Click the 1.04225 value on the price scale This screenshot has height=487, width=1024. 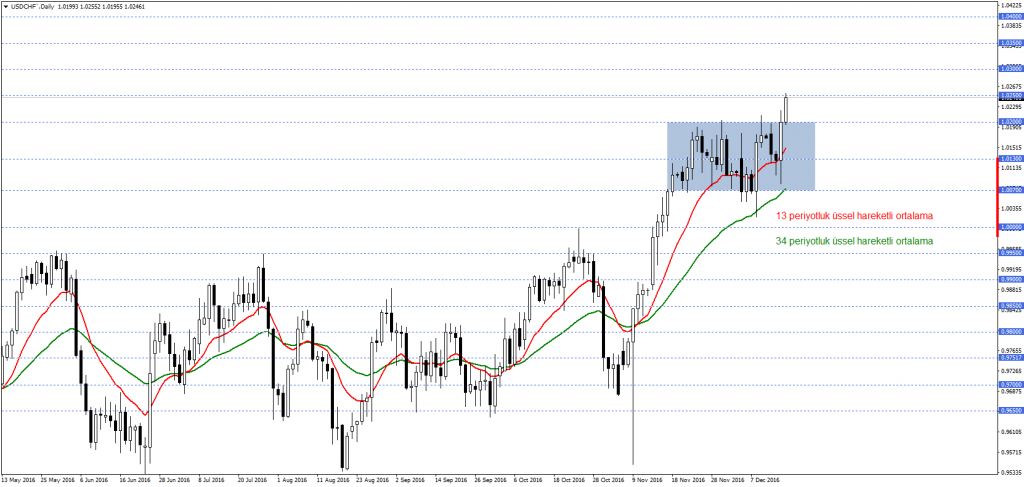click(x=1012, y=5)
